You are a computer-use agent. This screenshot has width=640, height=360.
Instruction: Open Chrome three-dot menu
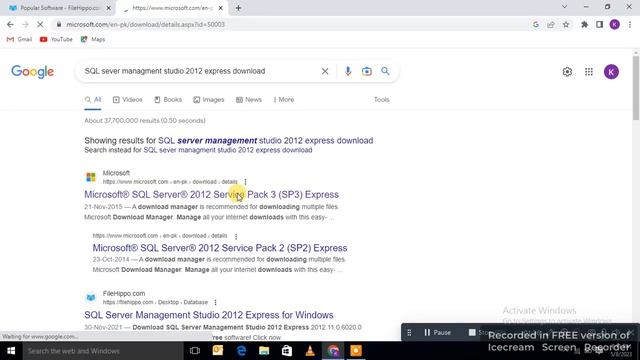click(630, 24)
